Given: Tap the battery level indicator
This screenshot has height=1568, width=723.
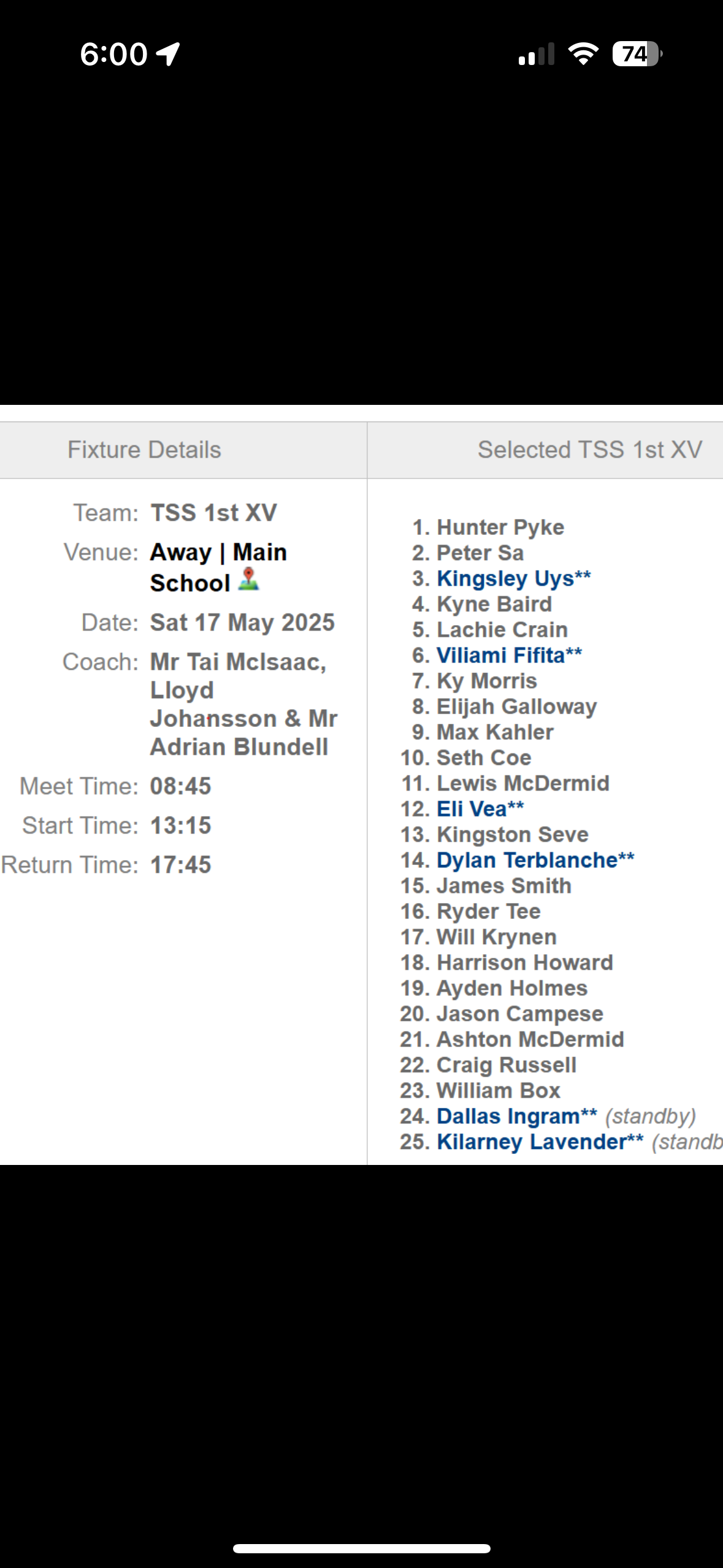Looking at the screenshot, I should pyautogui.click(x=637, y=54).
